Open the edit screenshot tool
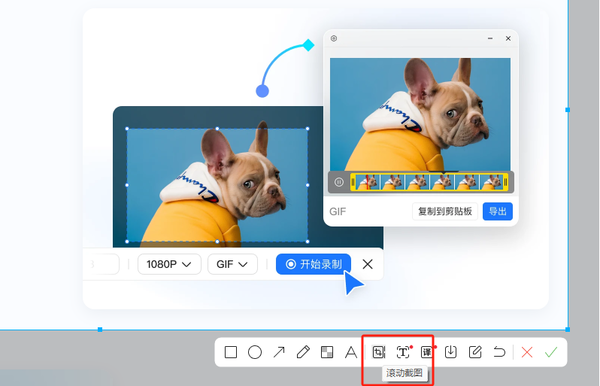This screenshot has width=600, height=386. click(x=475, y=352)
